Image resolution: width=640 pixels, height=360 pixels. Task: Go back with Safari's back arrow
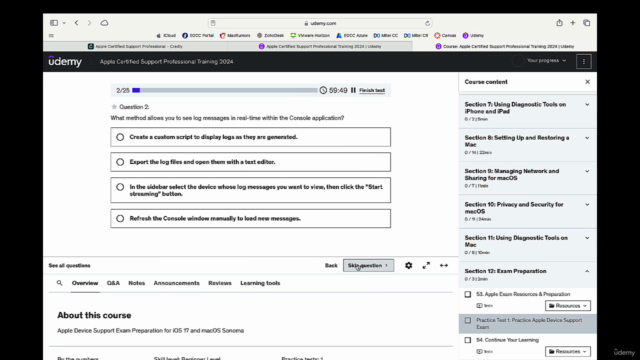(76, 23)
